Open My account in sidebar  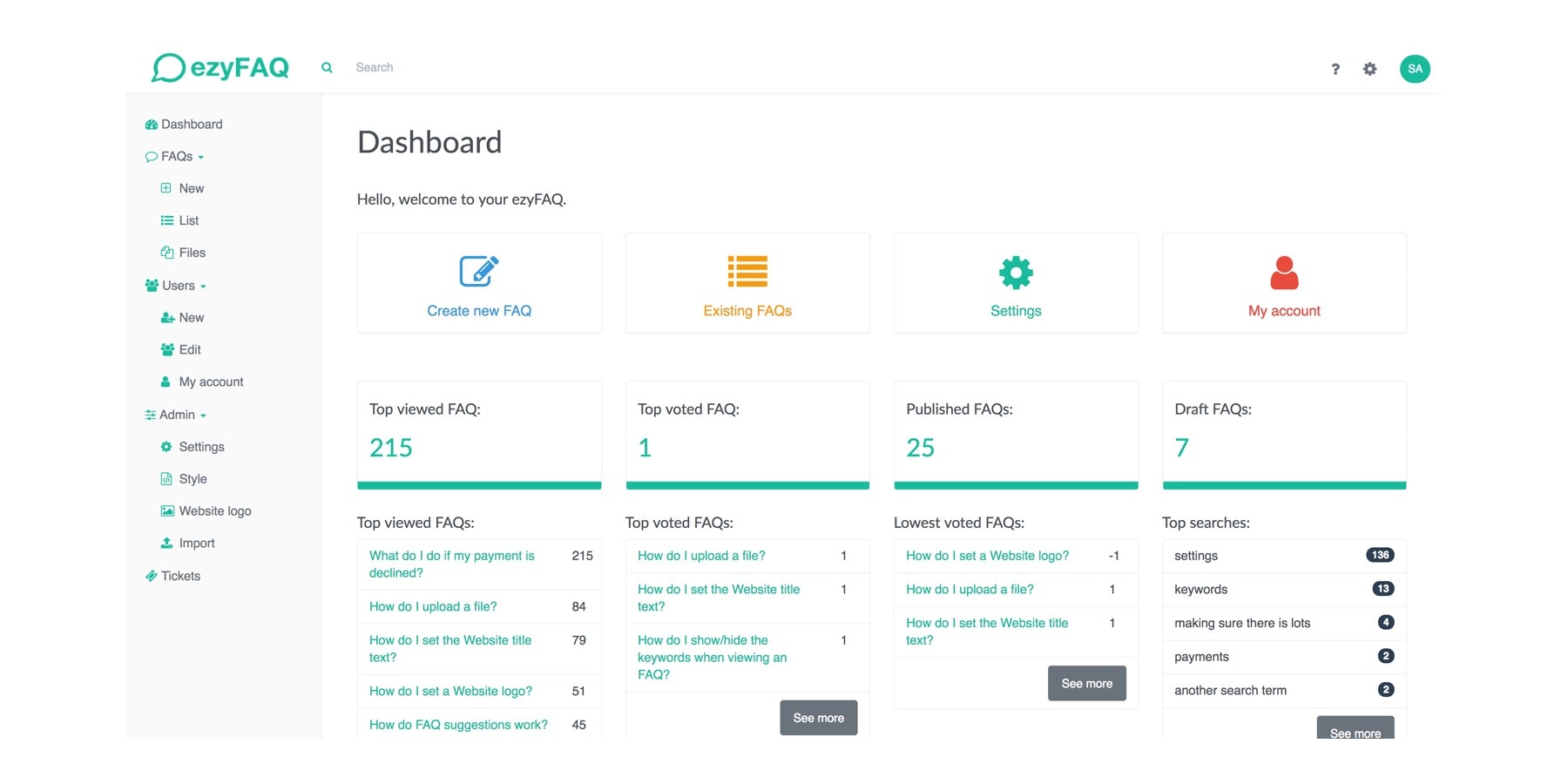(201, 382)
